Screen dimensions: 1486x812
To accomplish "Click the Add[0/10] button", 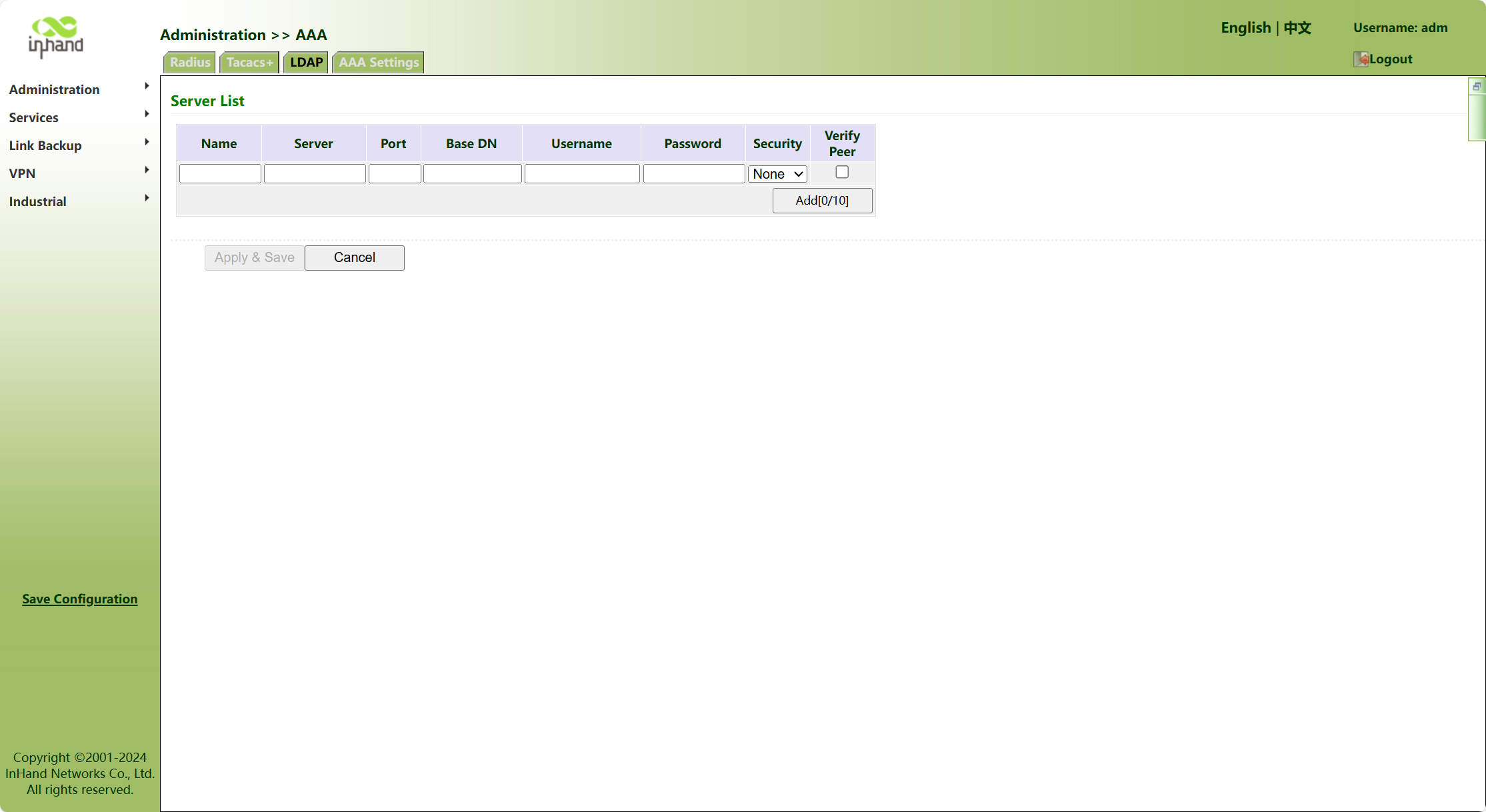I will tap(822, 201).
